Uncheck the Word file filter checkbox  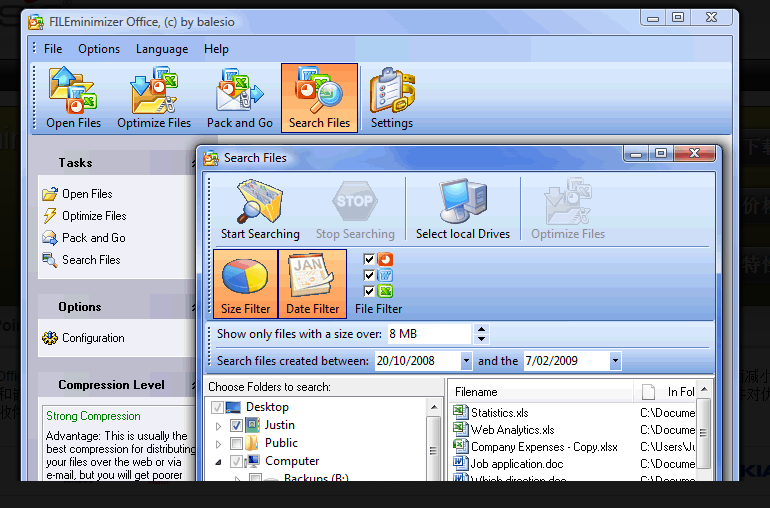click(369, 275)
